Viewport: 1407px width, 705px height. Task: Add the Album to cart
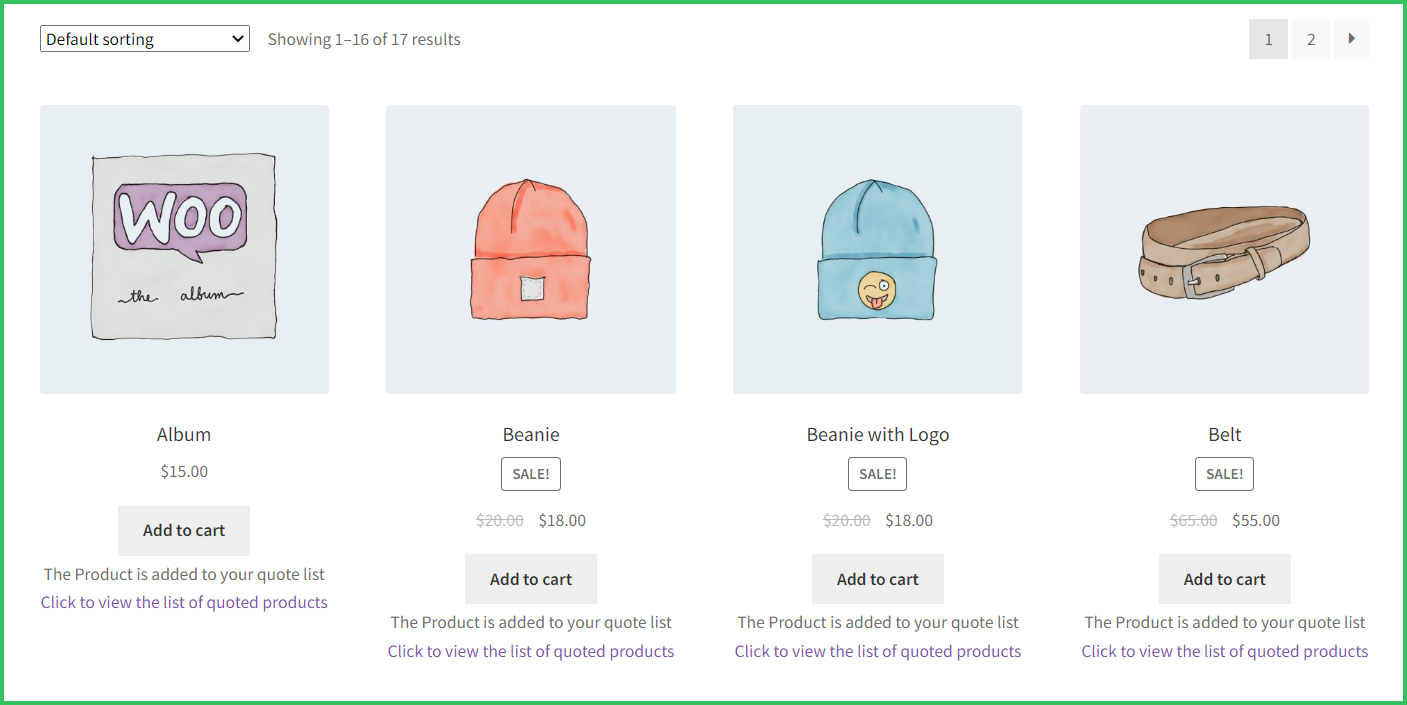(x=184, y=530)
